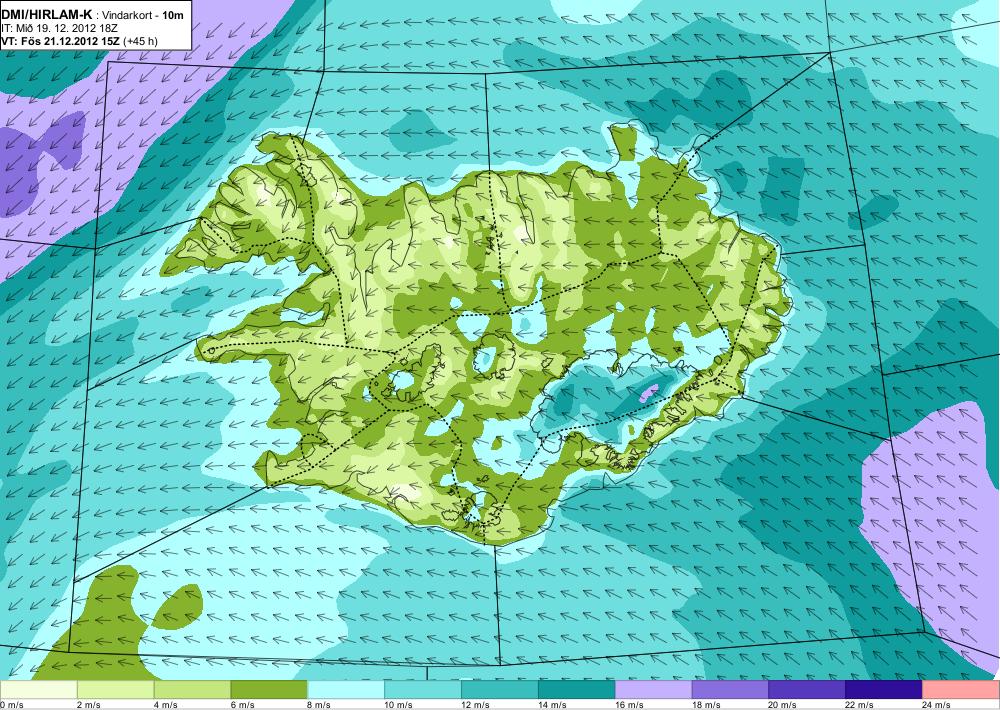Image resolution: width=1000 pixels, height=710 pixels.
Task: Click the "VT: Fös 21.12.2012 15Z" valid time
Action: (62, 41)
